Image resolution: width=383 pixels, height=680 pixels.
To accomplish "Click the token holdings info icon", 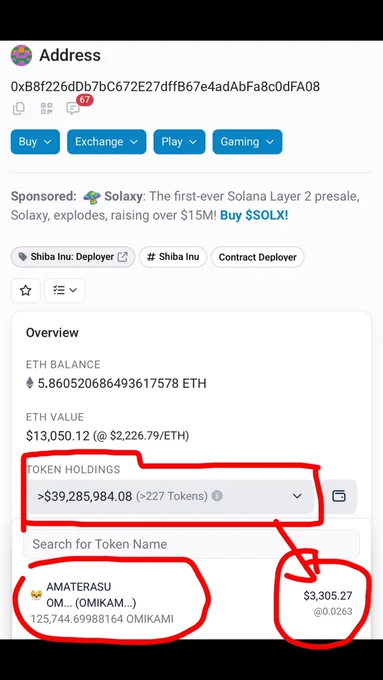I will click(217, 496).
